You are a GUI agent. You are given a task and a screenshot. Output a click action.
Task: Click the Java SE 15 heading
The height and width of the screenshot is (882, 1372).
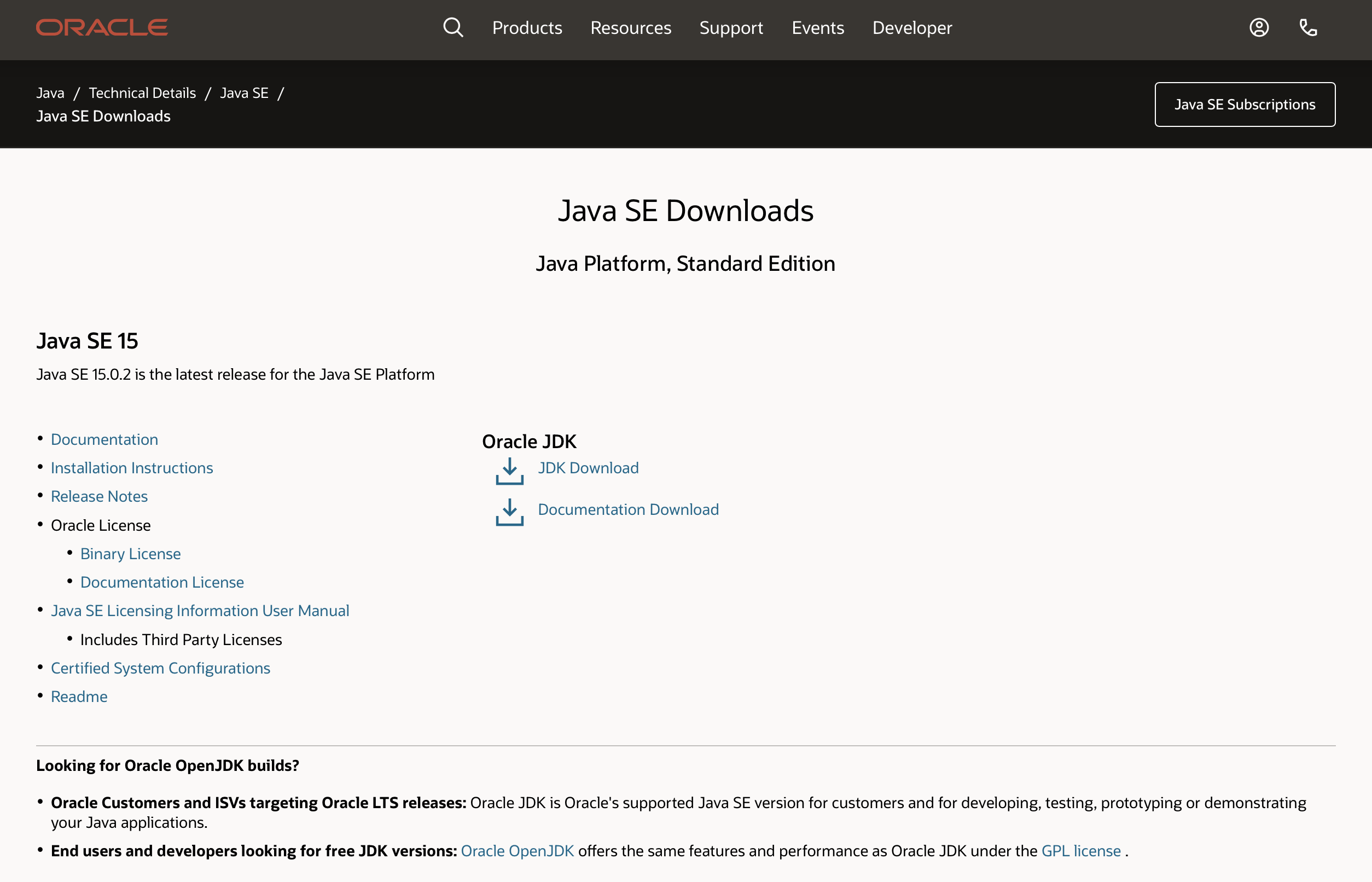[x=87, y=341]
